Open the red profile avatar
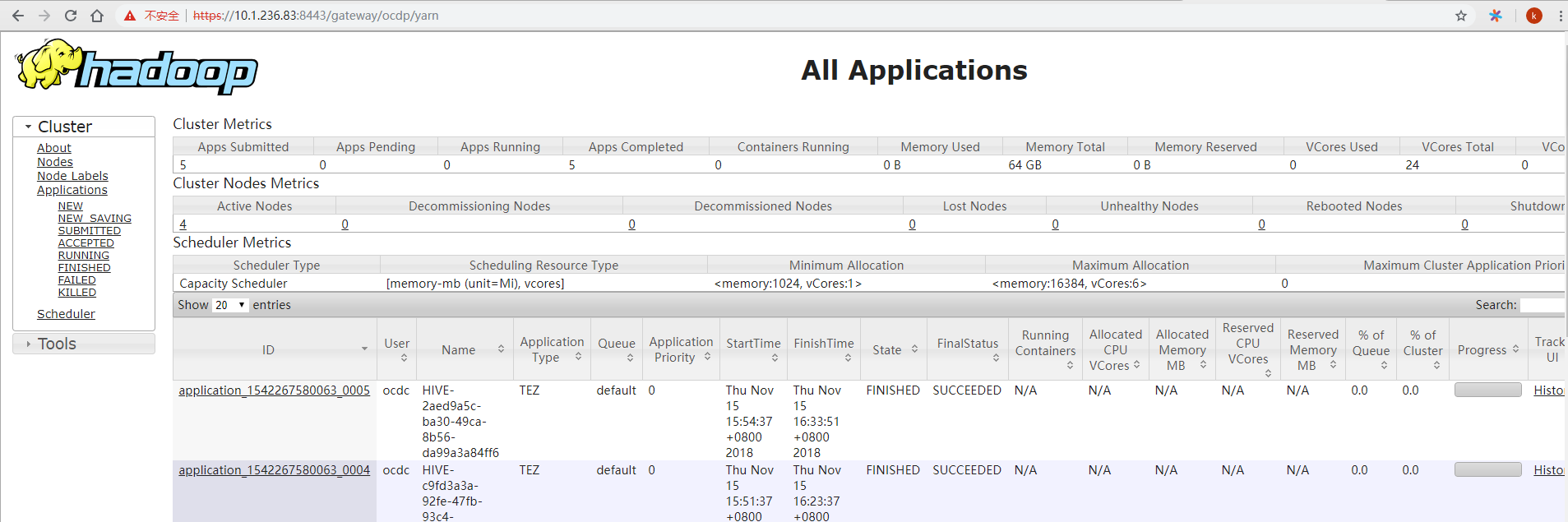This screenshot has width=1568, height=522. (1534, 16)
